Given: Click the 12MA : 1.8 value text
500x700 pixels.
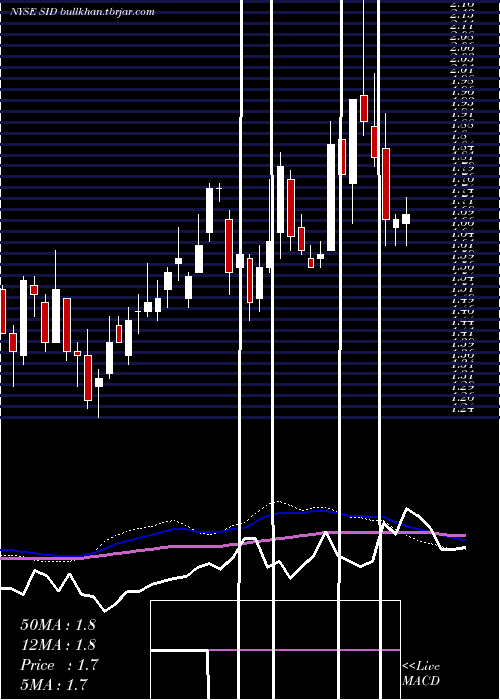Looking at the screenshot, I should click(x=58, y=645).
